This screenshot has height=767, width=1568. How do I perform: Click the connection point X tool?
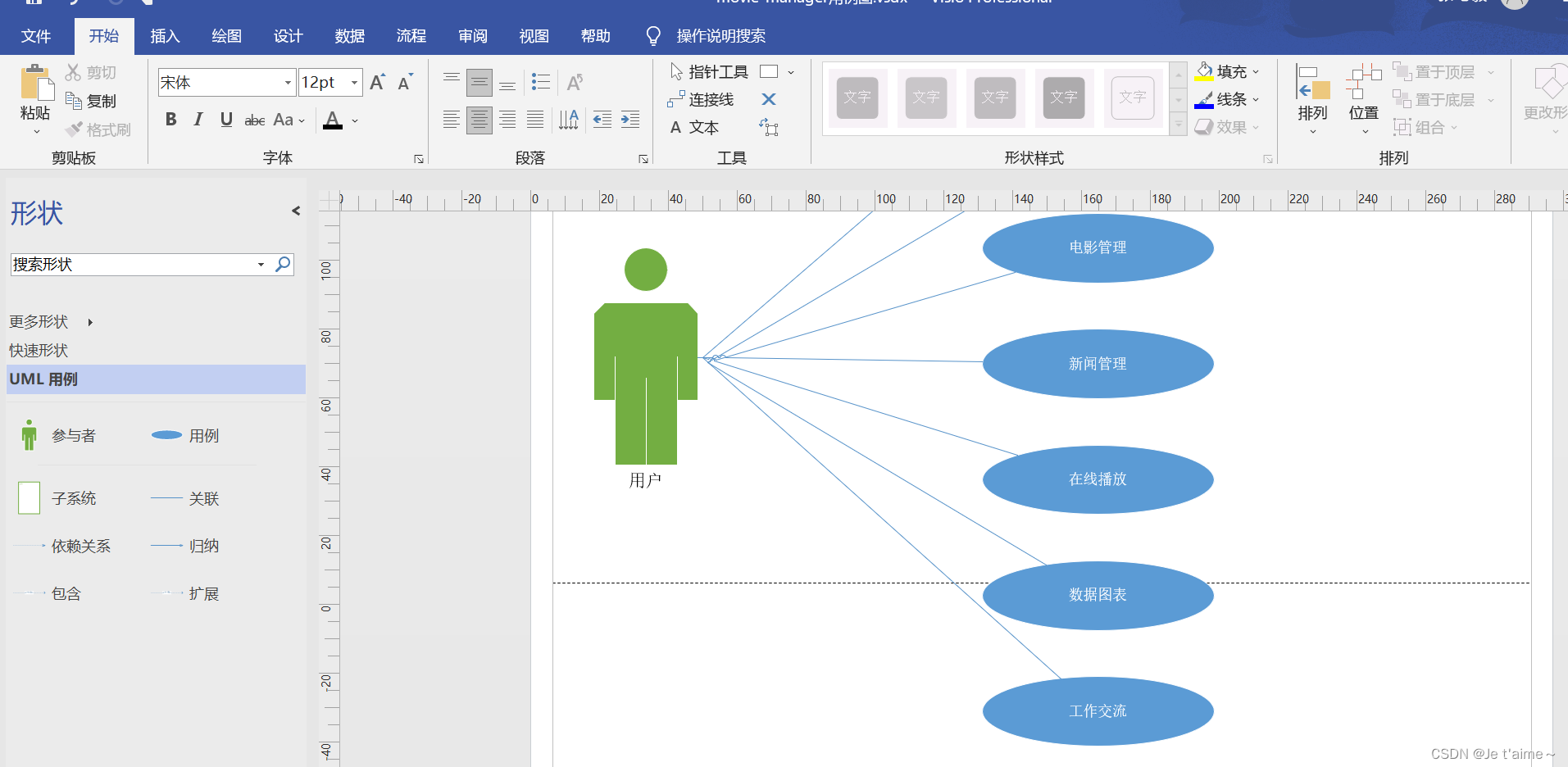[x=769, y=99]
